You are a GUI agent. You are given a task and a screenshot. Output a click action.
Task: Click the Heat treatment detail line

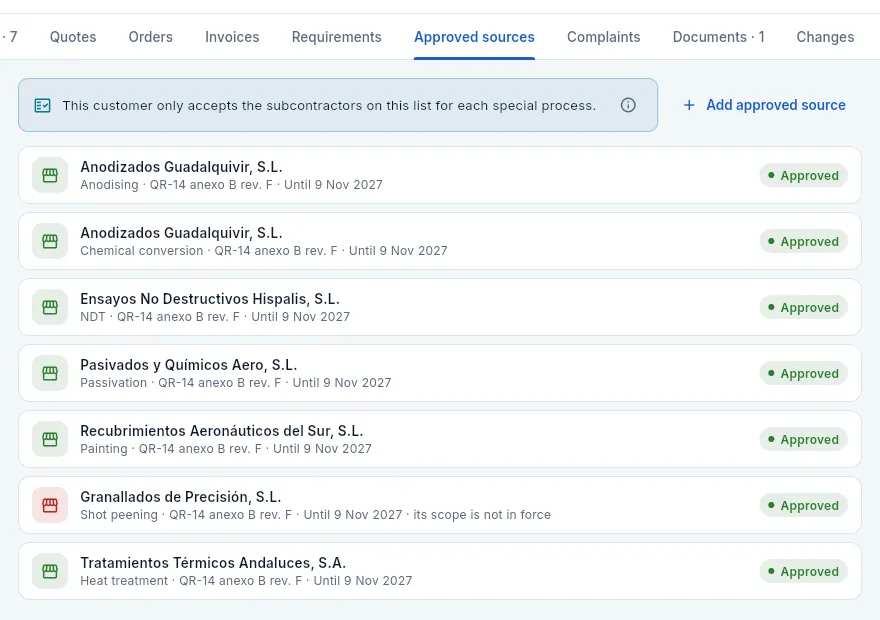click(246, 581)
